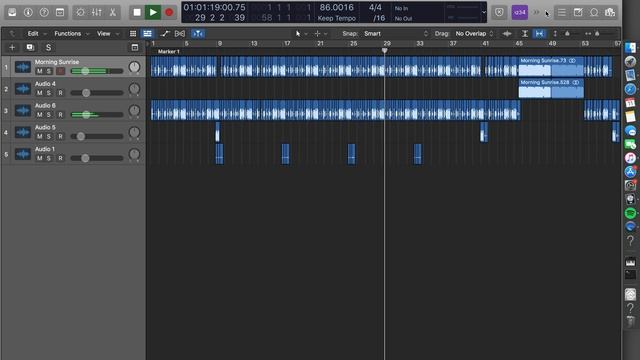Select the Audio 5 track waveform icon
The width and height of the screenshot is (640, 360).
point(22,132)
